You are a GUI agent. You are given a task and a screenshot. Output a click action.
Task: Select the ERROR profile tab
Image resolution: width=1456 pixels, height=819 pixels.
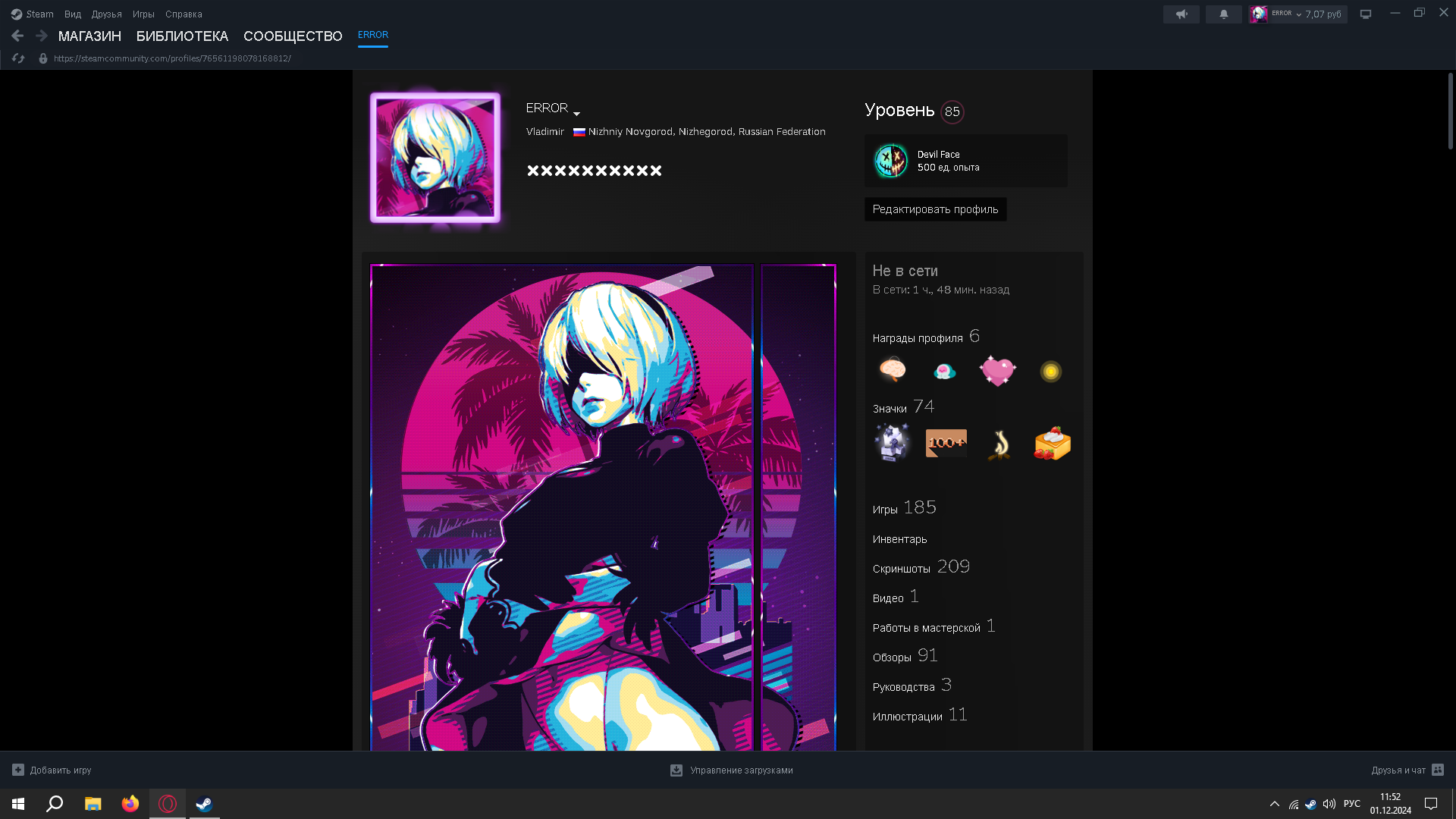pos(373,35)
